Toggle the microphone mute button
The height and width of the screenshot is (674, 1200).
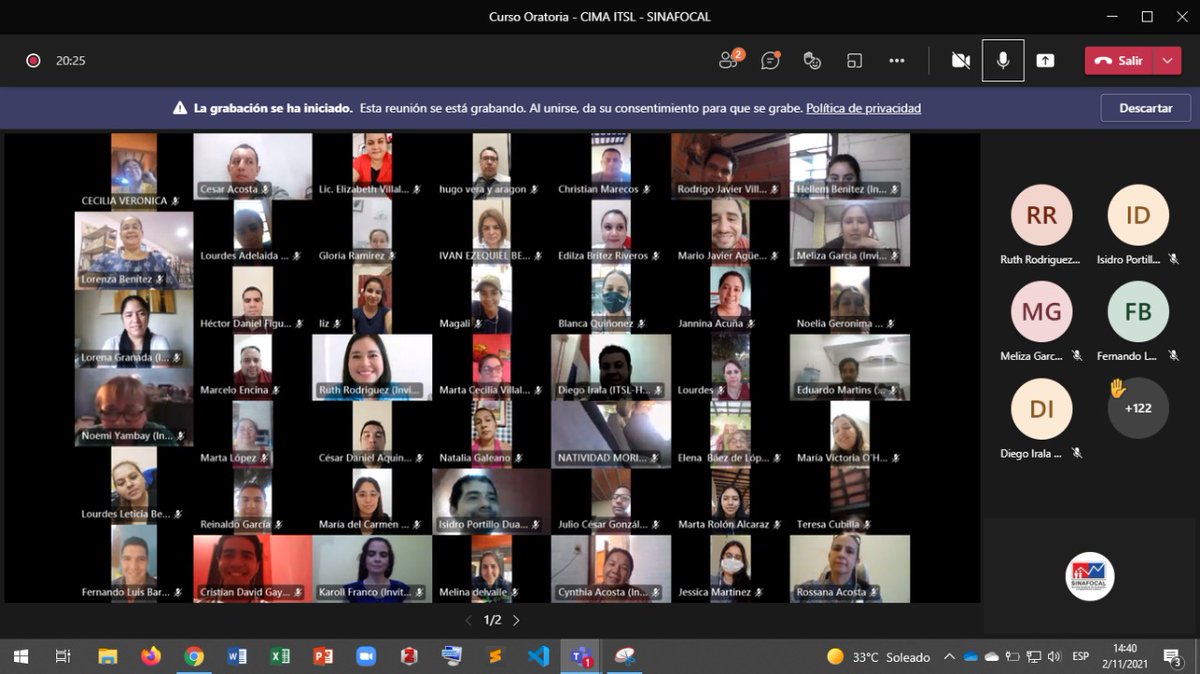click(x=1003, y=61)
